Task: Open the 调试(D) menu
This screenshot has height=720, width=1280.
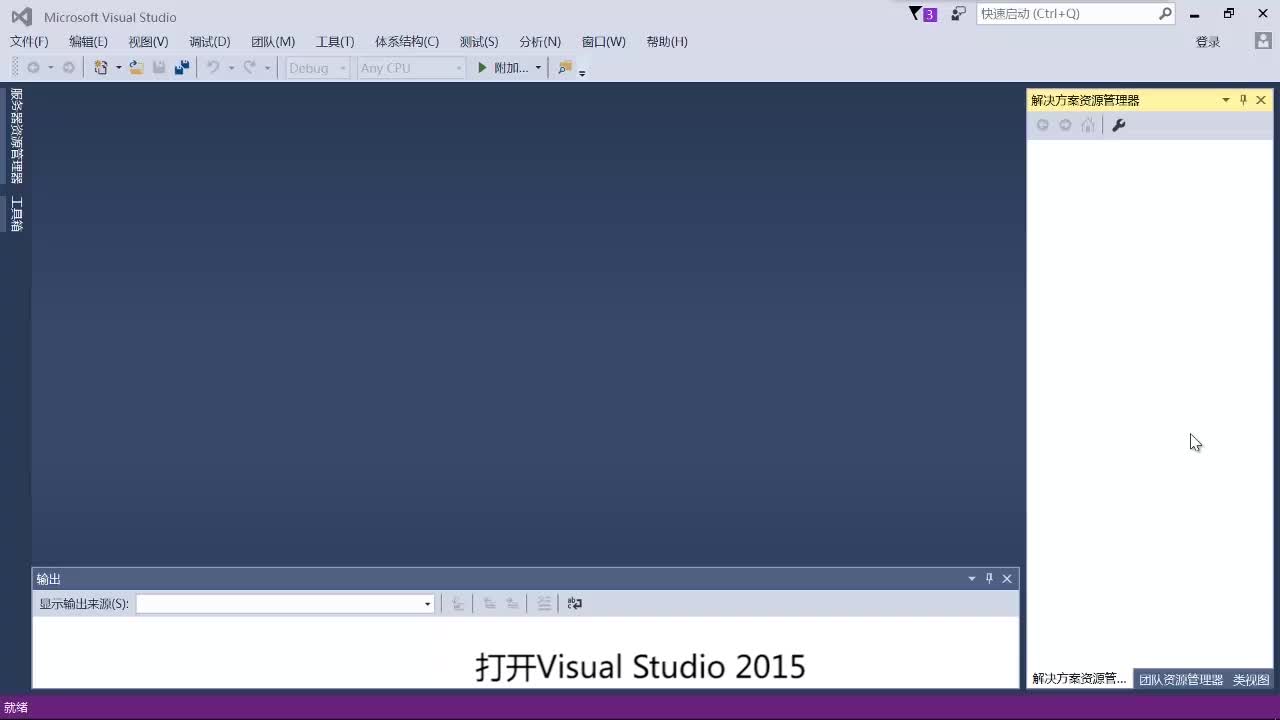Action: tap(210, 41)
